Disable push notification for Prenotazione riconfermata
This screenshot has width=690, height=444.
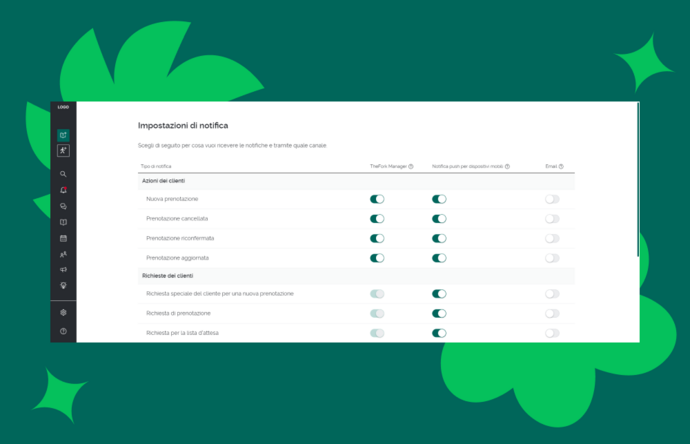coord(439,238)
